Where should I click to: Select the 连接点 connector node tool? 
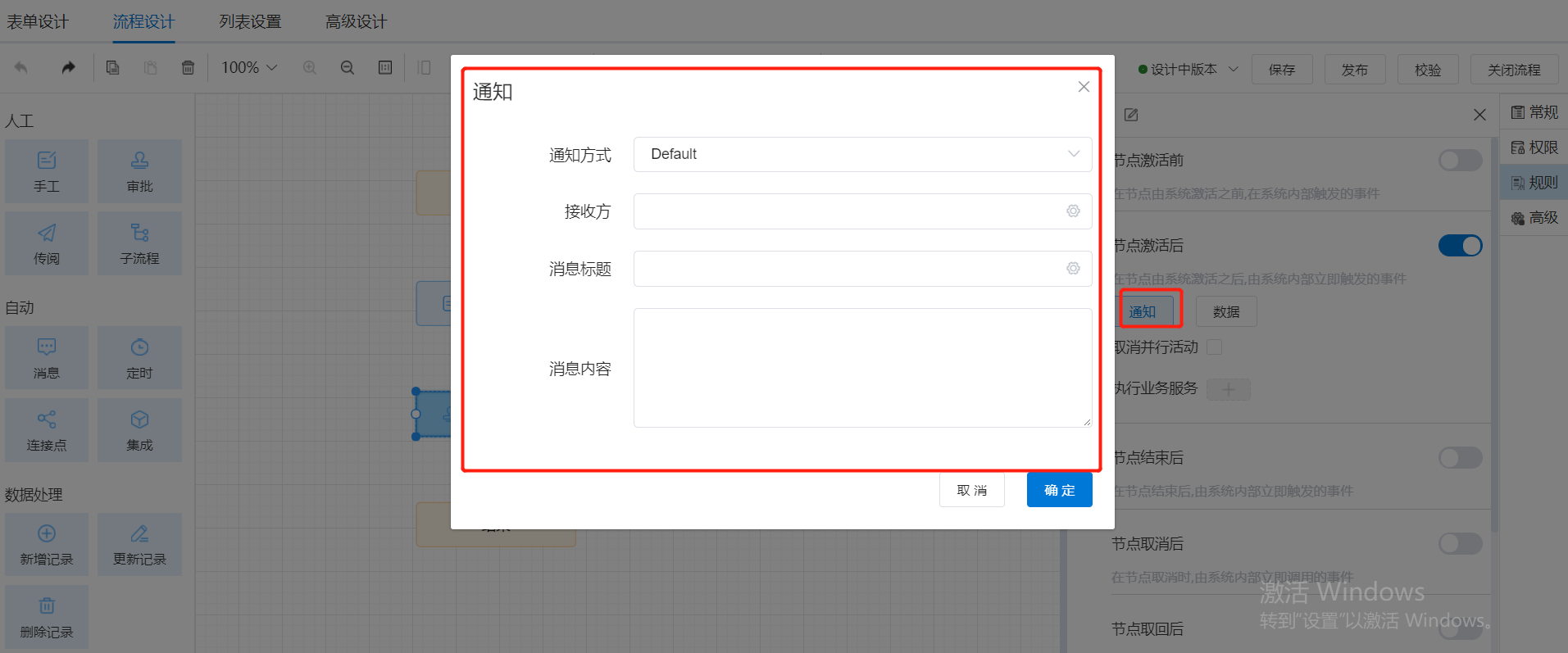click(x=47, y=430)
